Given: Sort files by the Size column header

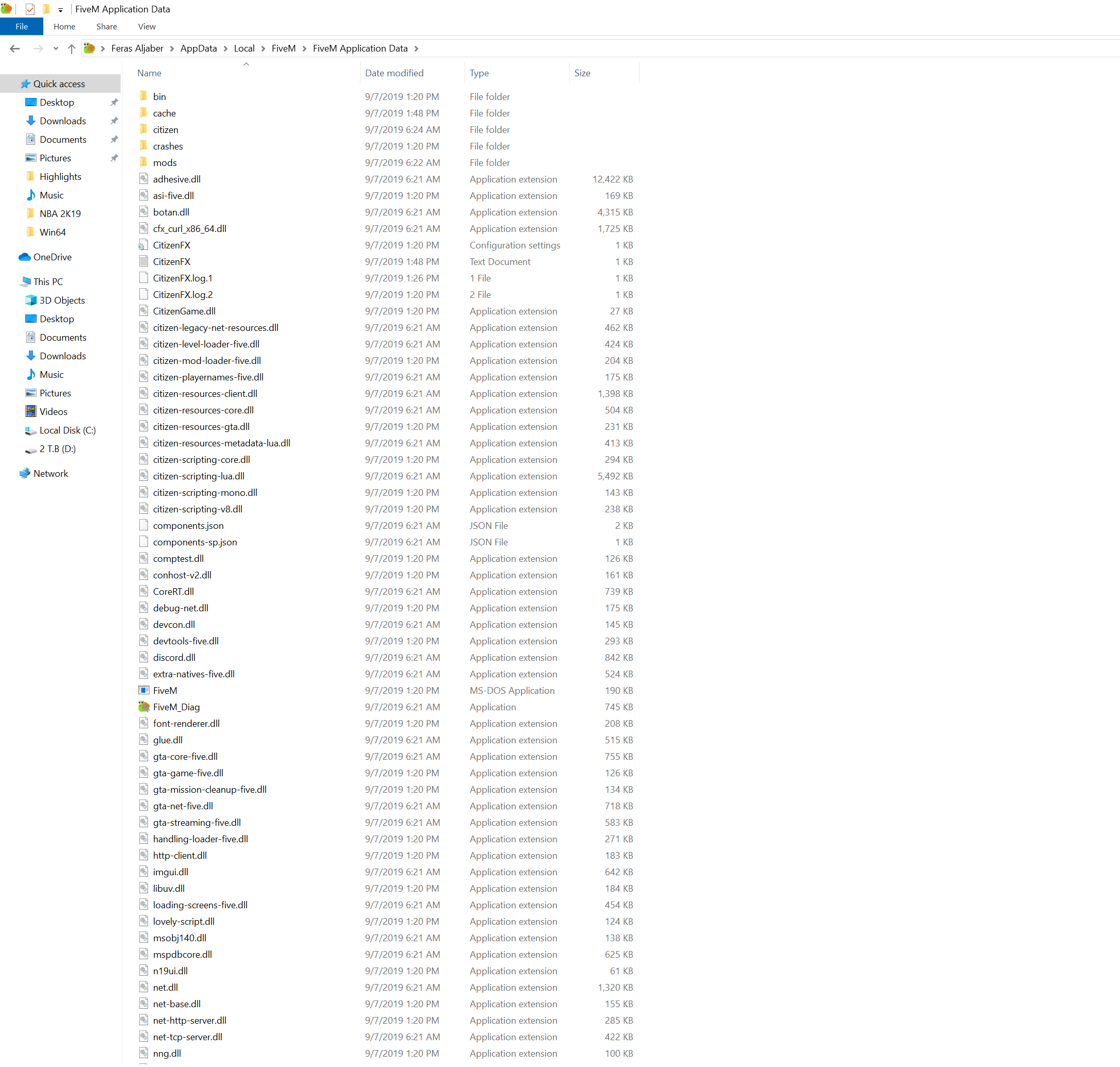Looking at the screenshot, I should point(582,73).
